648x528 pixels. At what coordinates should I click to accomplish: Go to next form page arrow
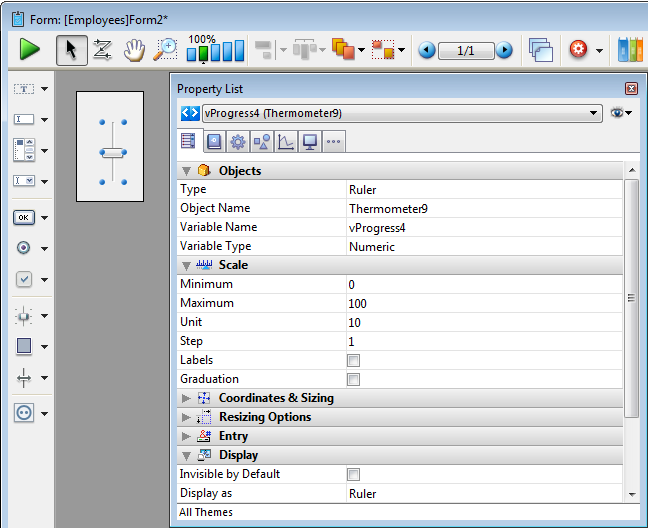[505, 50]
